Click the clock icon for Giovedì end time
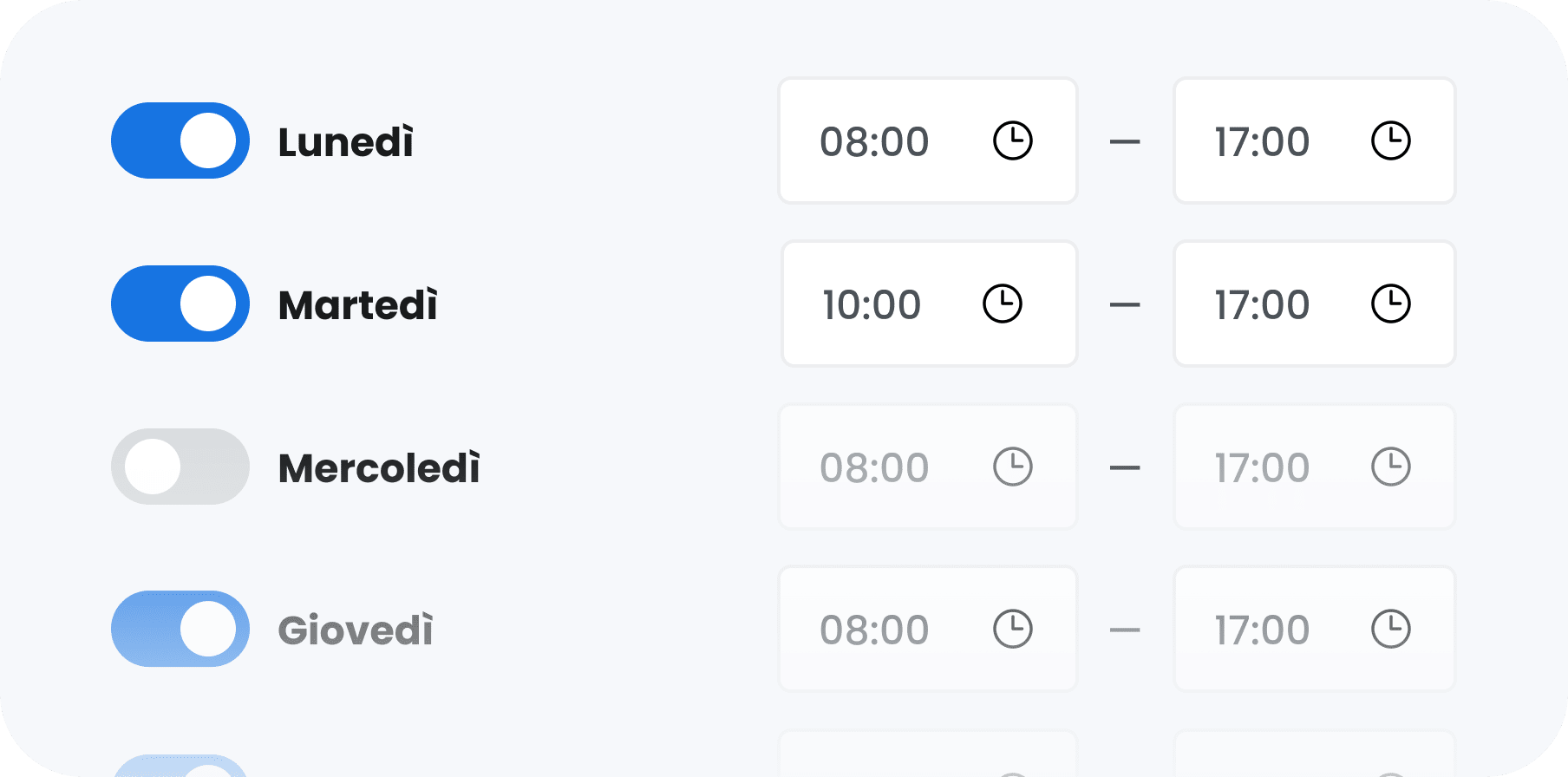The width and height of the screenshot is (1568, 777). 1389,629
